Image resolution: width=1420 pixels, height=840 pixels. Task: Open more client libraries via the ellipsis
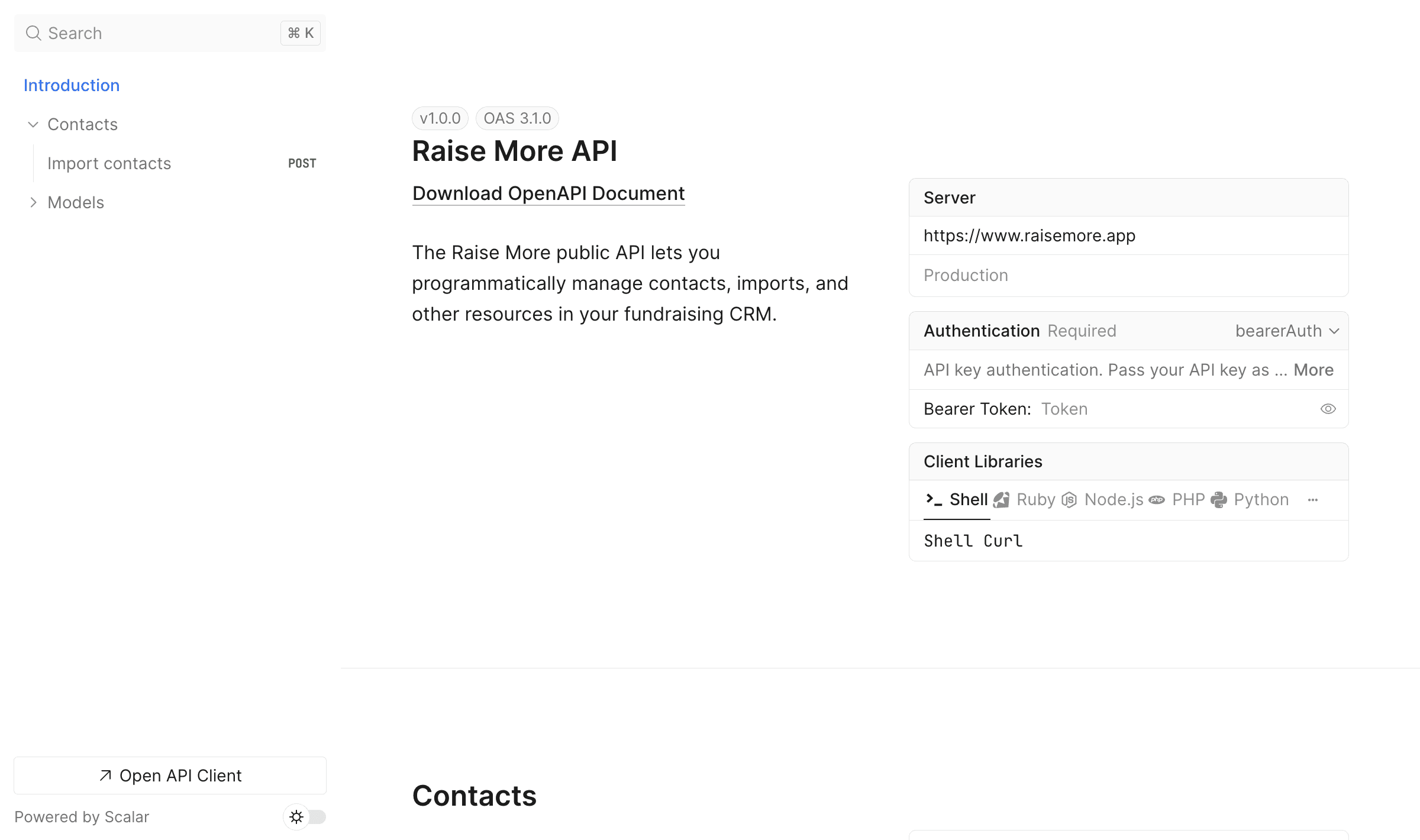pos(1313,499)
